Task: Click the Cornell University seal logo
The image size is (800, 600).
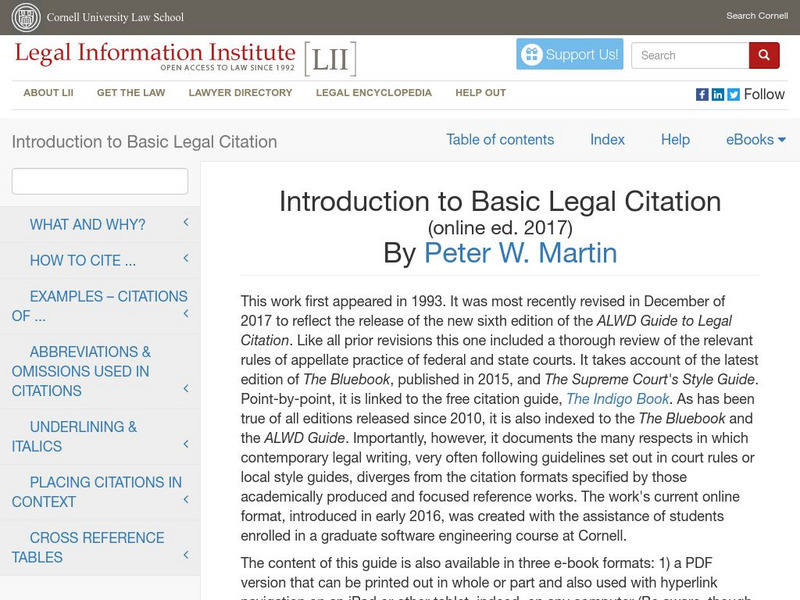Action: tap(26, 17)
